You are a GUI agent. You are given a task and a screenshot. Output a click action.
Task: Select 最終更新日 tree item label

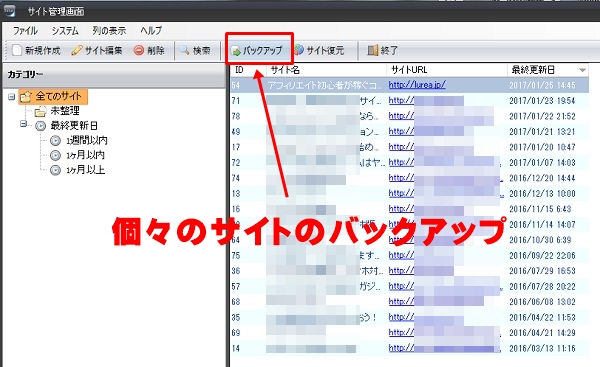[x=74, y=126]
